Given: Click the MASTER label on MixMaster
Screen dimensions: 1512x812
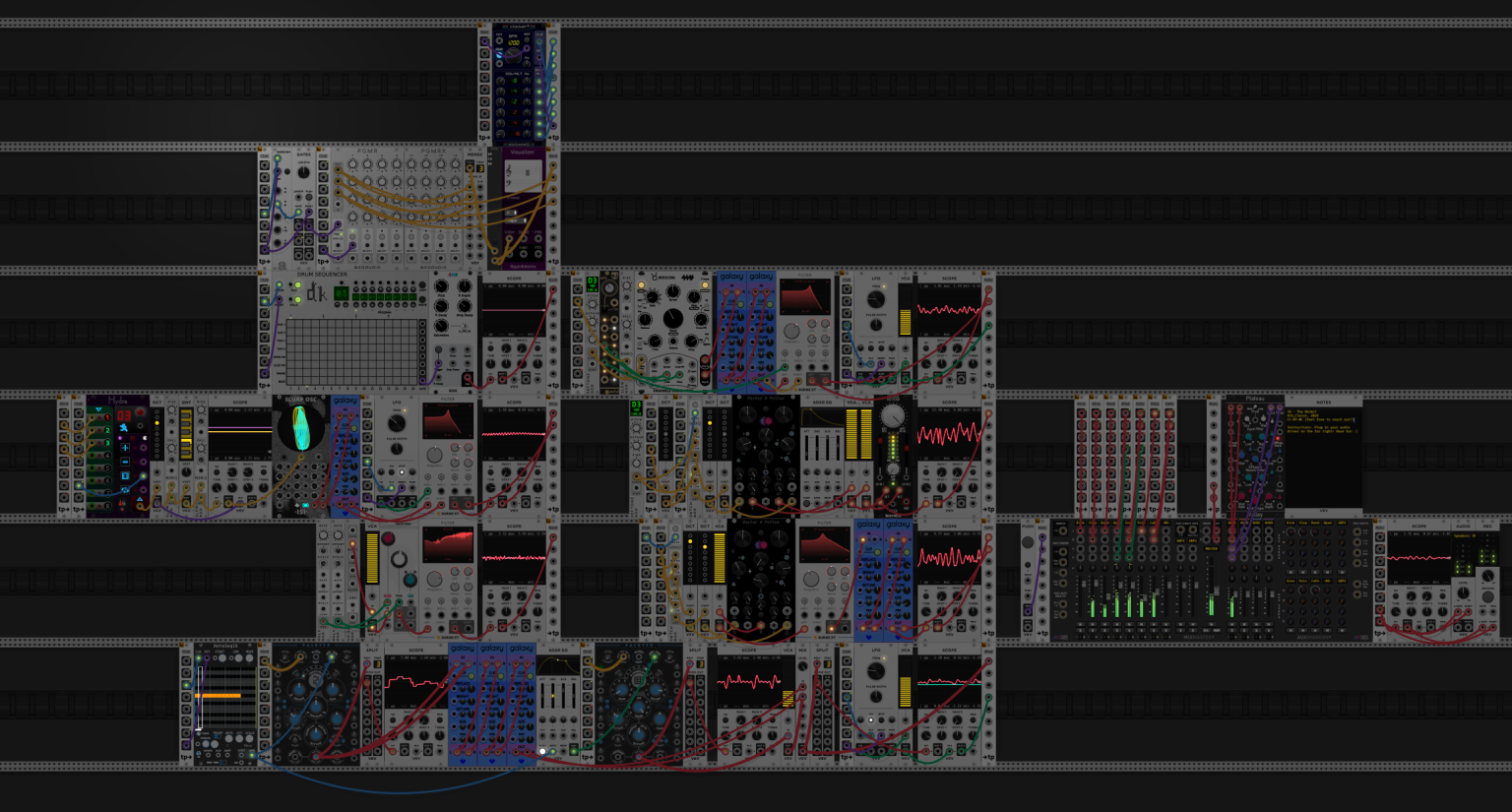Looking at the screenshot, I should click(x=1212, y=548).
